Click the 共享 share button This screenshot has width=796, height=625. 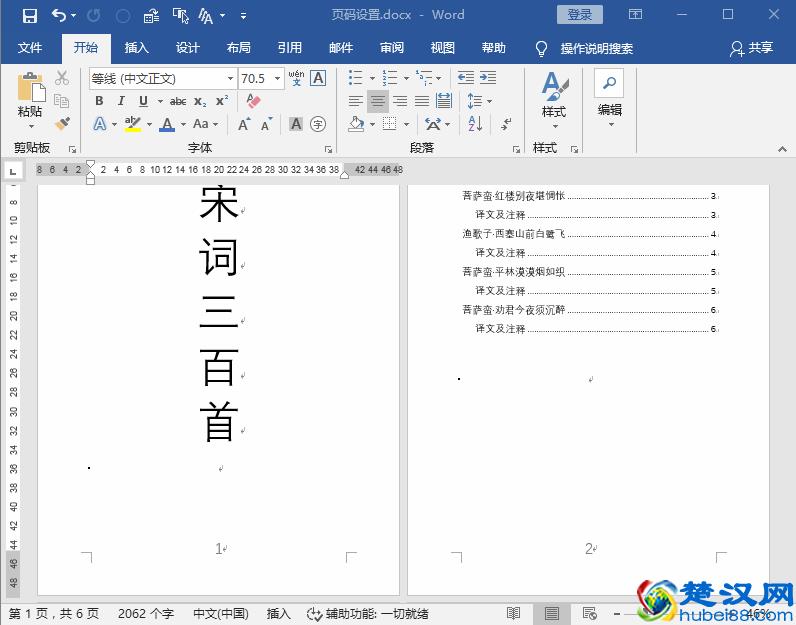752,48
